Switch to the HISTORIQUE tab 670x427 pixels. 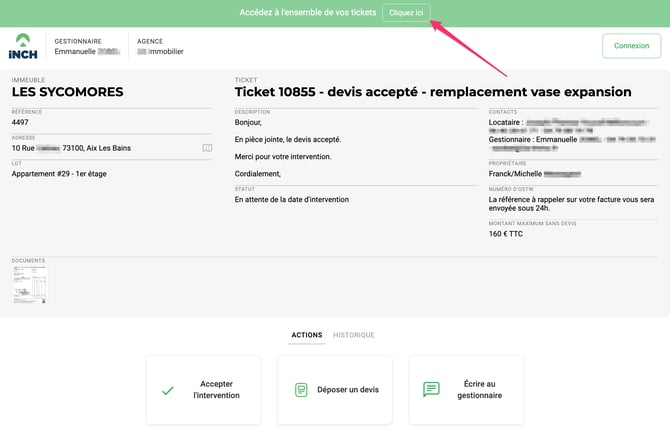(x=354, y=335)
